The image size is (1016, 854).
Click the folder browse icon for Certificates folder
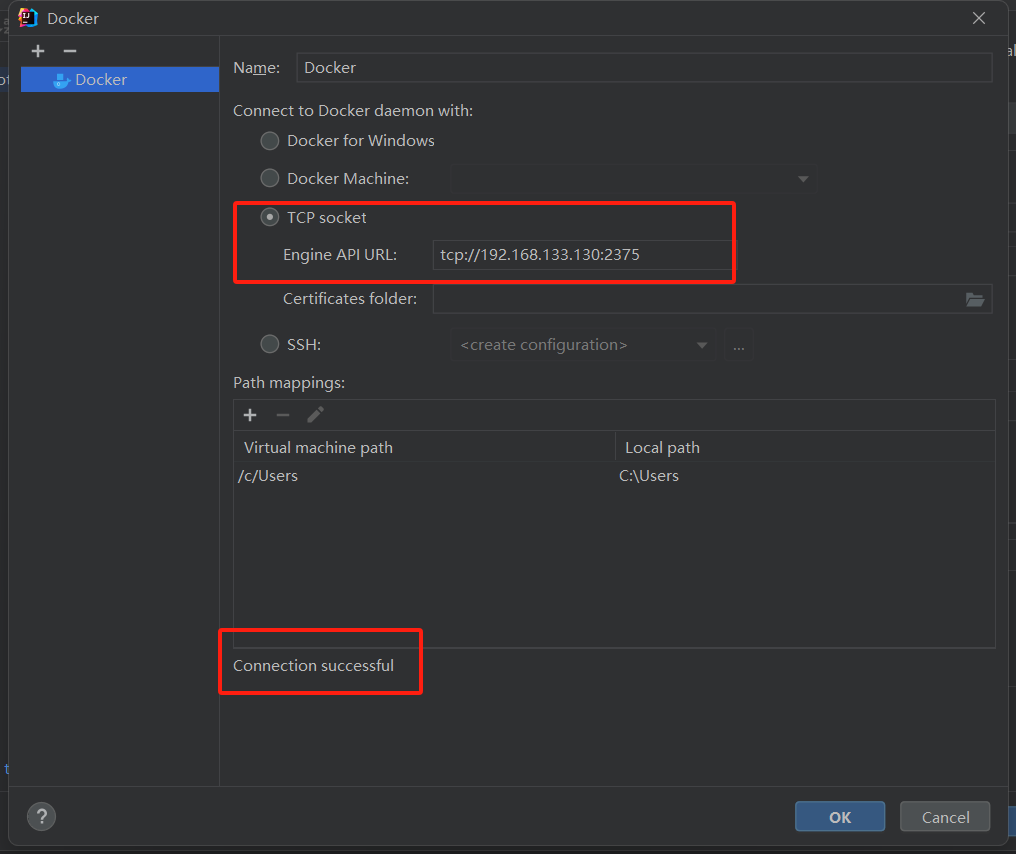click(975, 299)
